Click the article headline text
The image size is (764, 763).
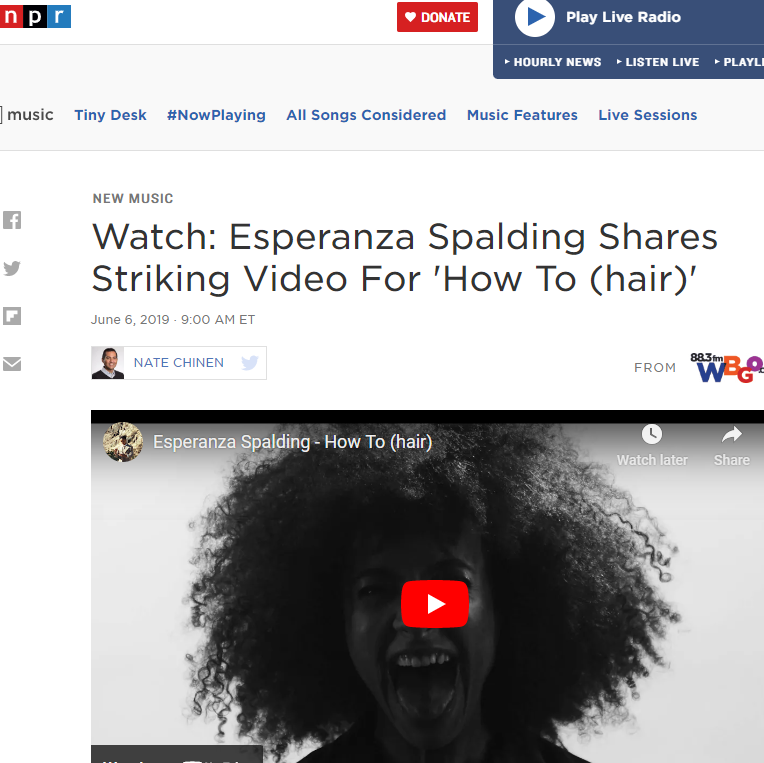tap(404, 257)
